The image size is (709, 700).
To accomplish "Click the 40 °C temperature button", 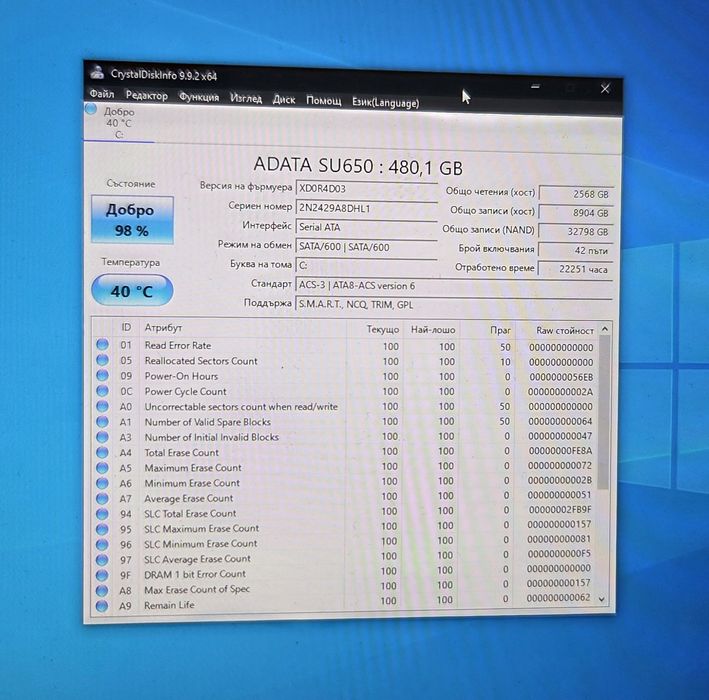I will (x=132, y=291).
